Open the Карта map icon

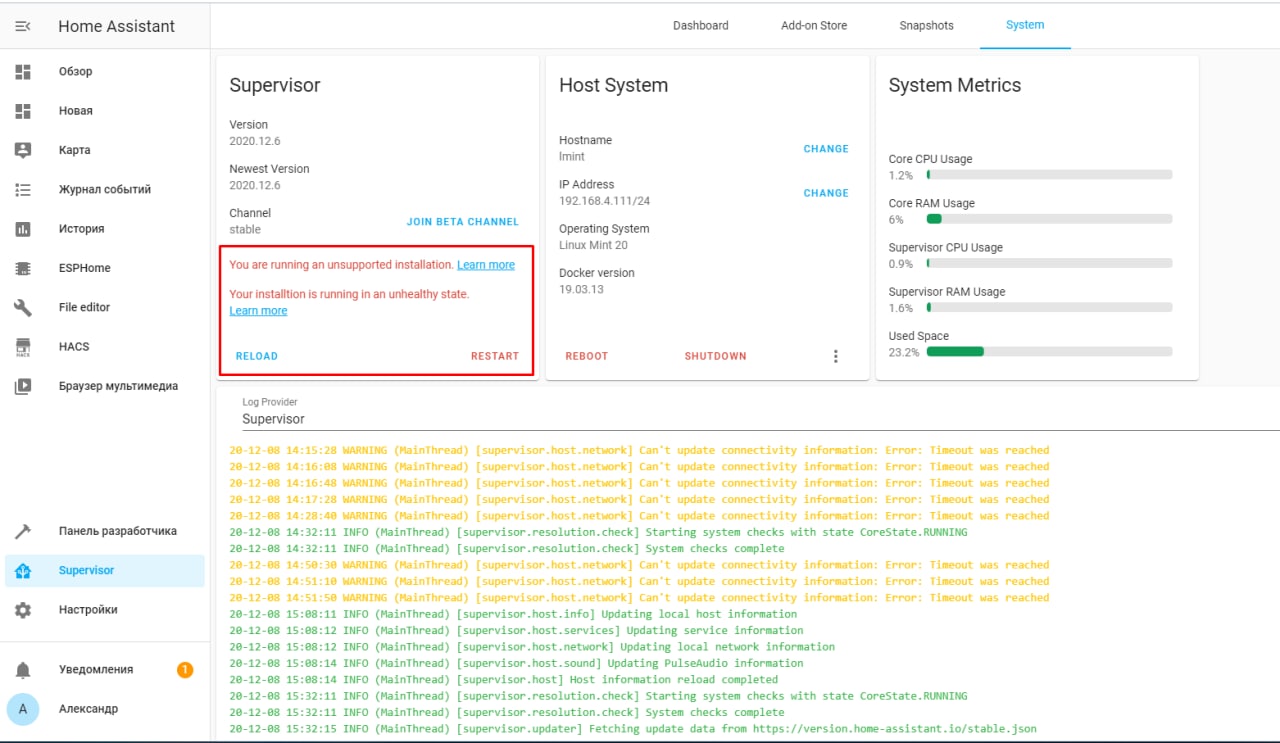[23, 150]
